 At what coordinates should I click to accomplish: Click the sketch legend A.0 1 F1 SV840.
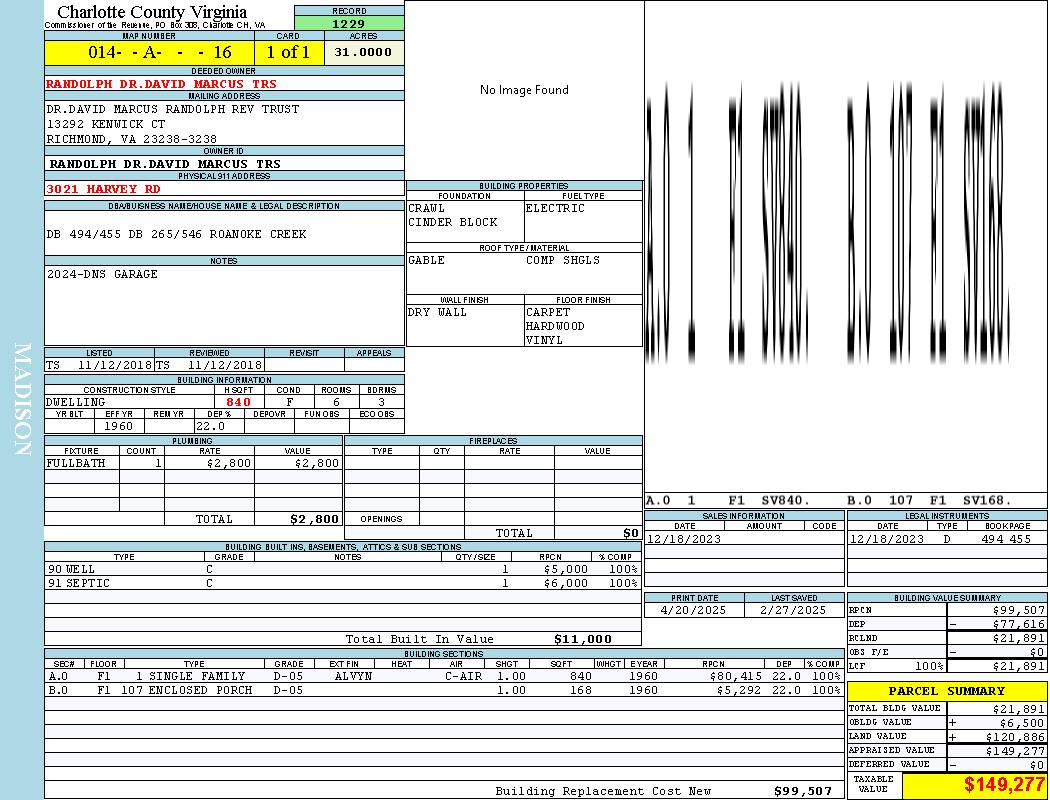(x=728, y=500)
